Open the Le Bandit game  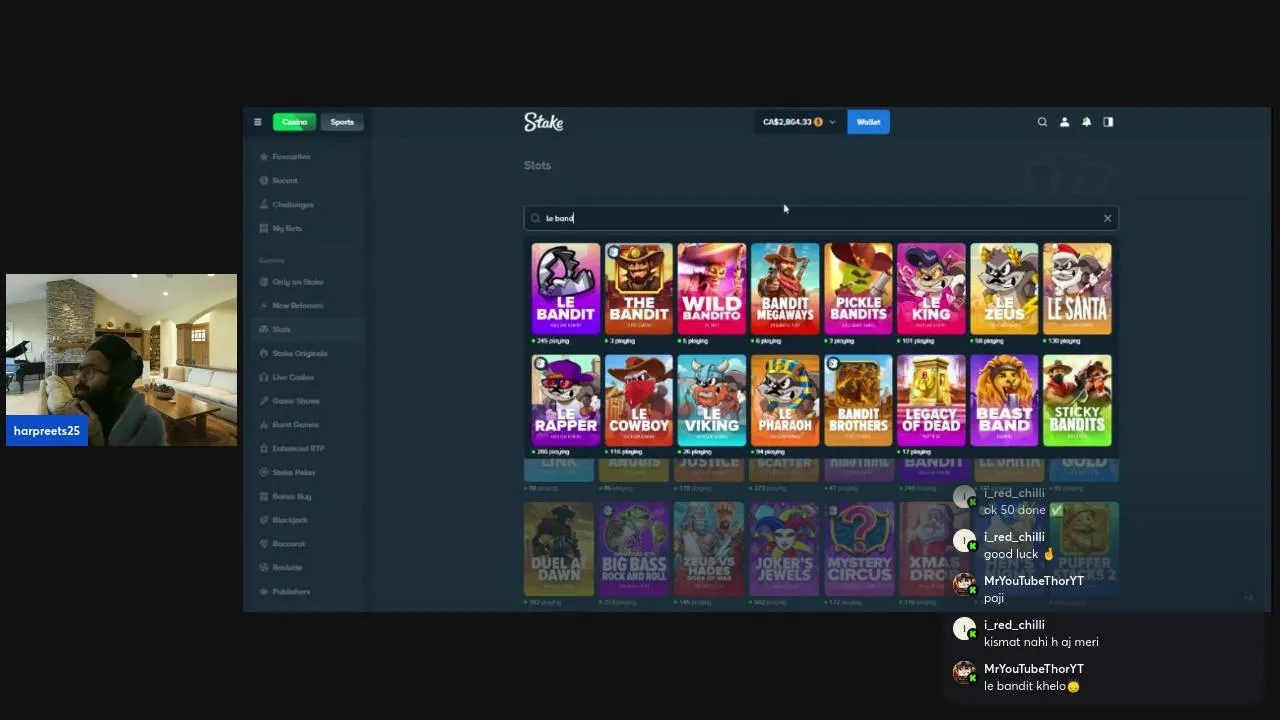[566, 289]
